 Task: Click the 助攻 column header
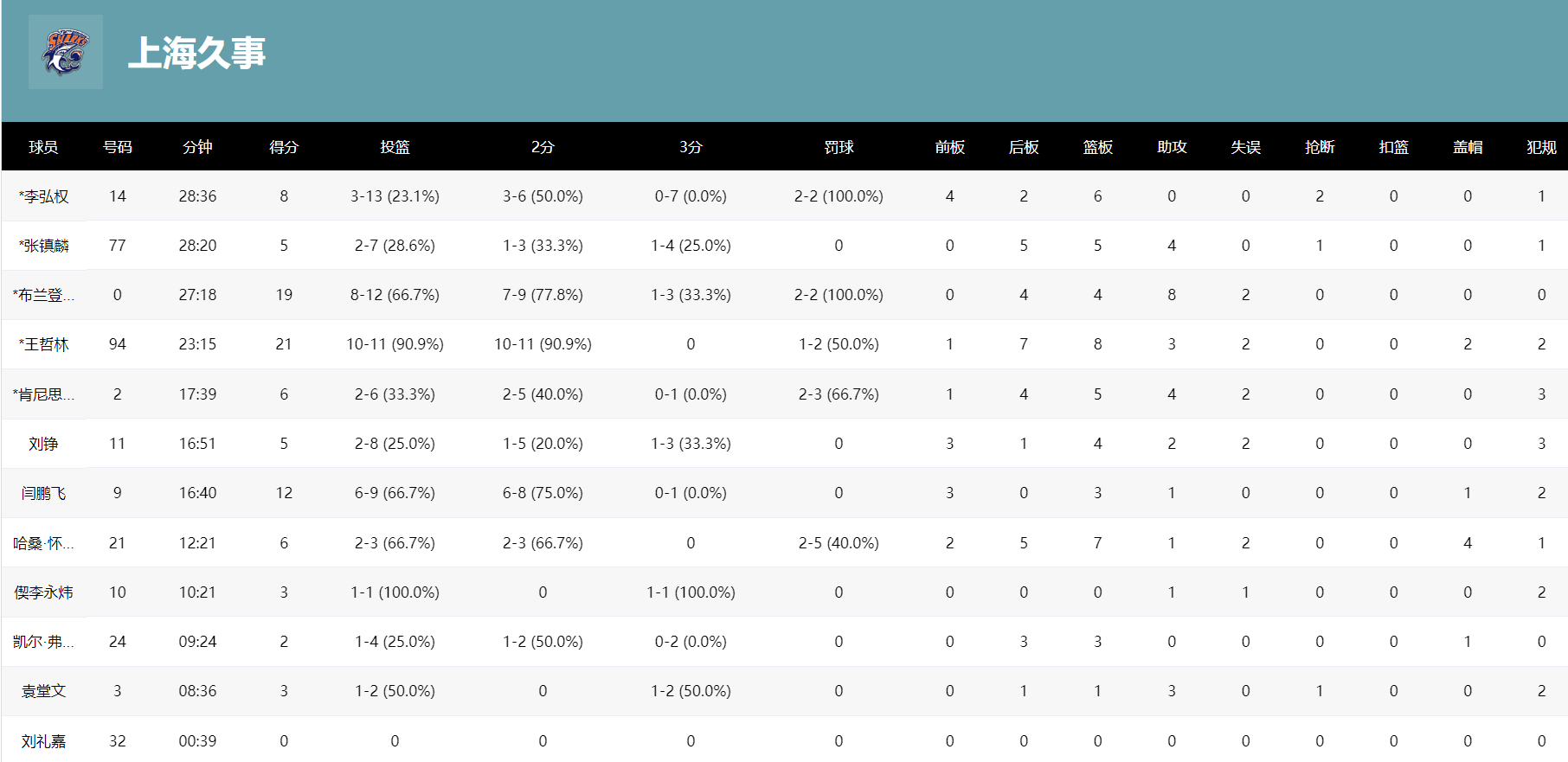click(1172, 147)
